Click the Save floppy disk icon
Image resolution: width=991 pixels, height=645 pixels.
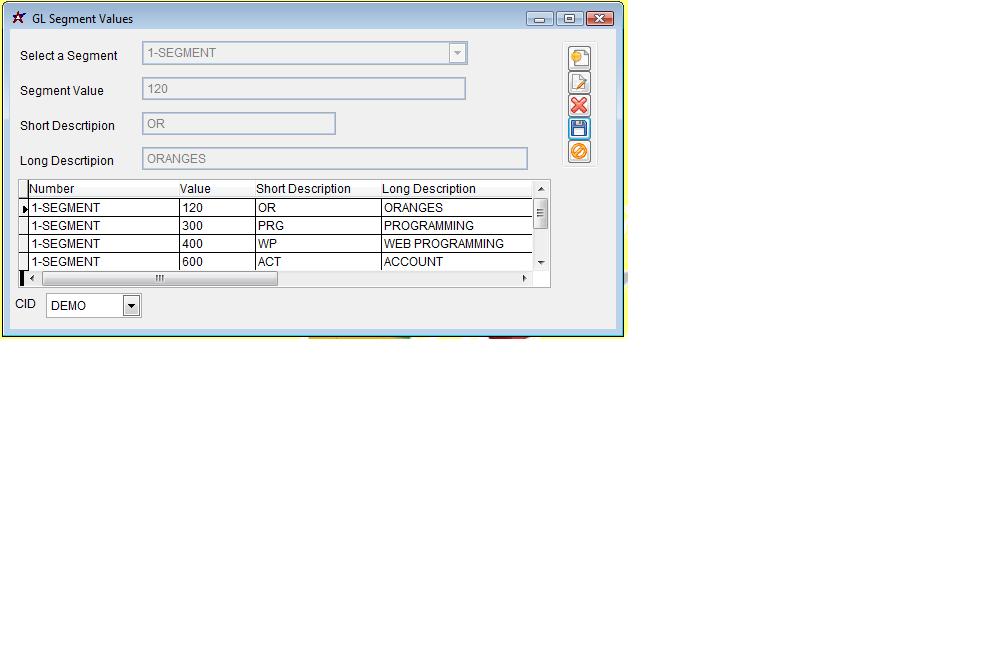point(579,128)
